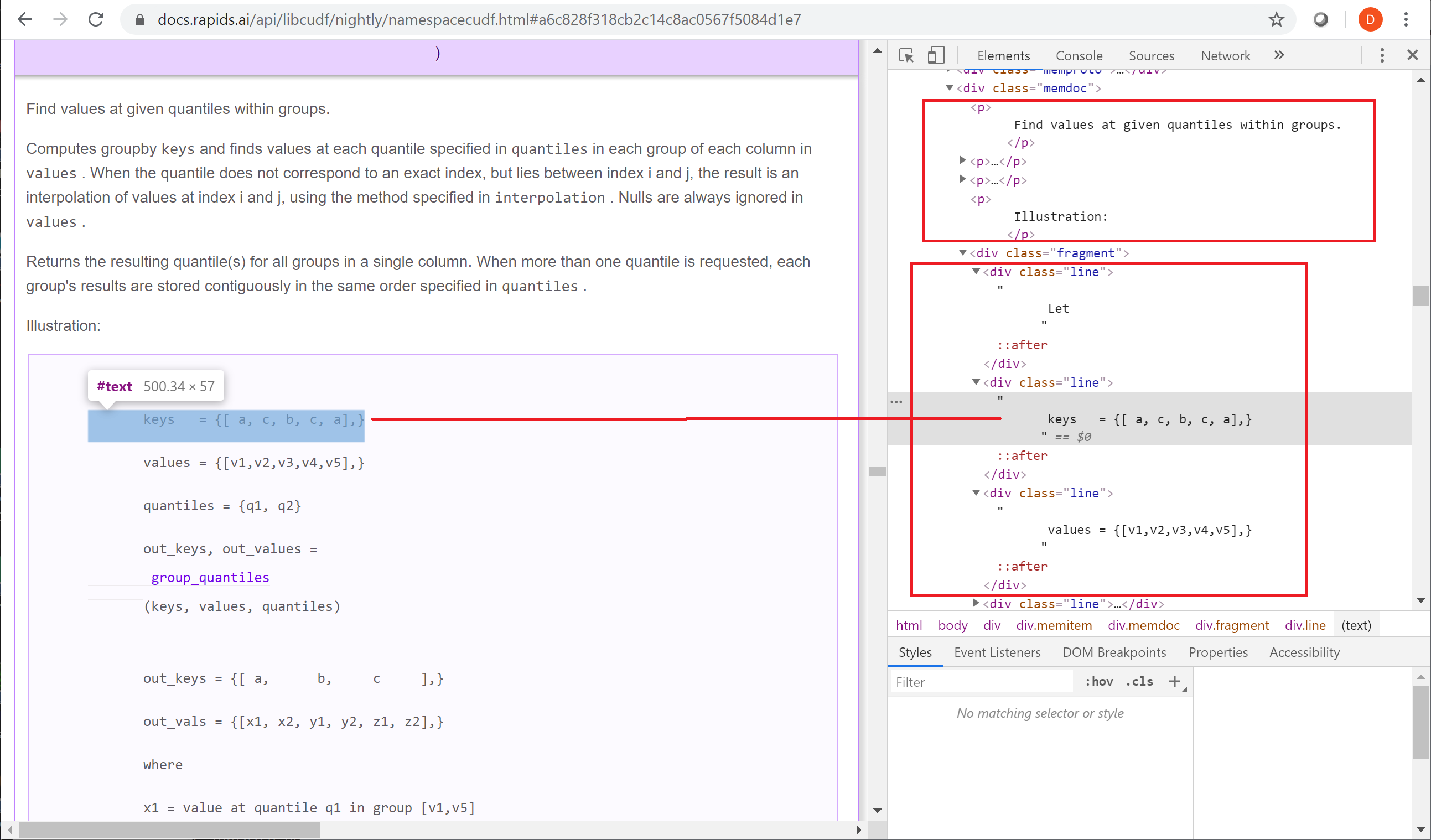1431x840 pixels.
Task: Toggle element :hov pseudo-class state
Action: 1099,682
